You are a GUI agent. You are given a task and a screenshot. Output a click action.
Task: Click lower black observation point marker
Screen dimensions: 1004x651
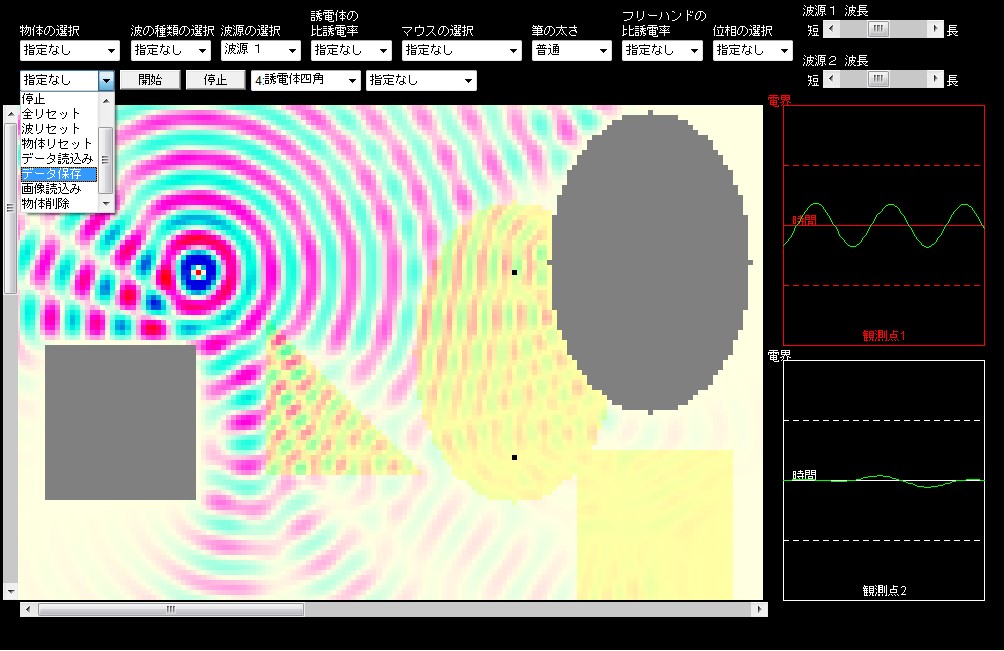[x=514, y=457]
